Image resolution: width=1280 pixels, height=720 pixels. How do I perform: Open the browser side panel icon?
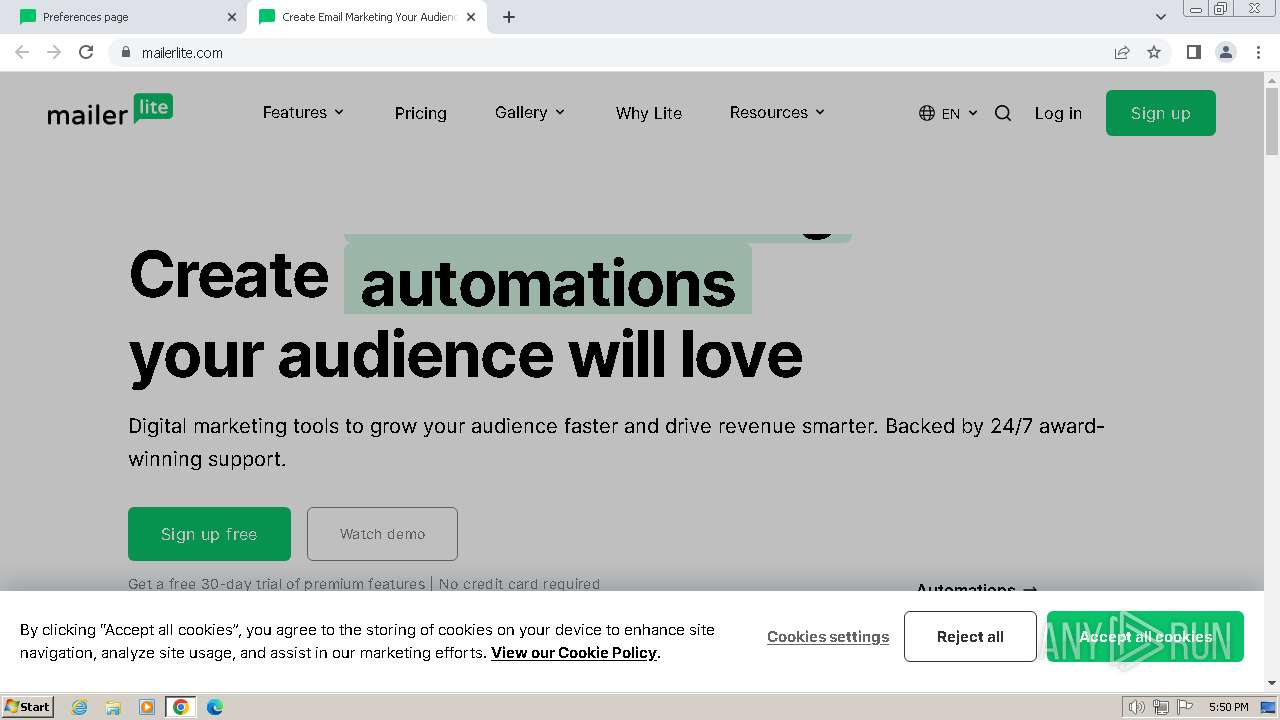(x=1193, y=52)
